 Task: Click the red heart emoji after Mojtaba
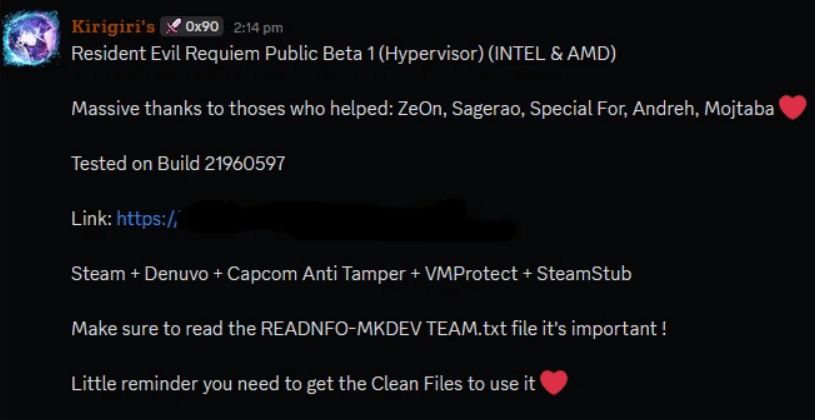792,108
